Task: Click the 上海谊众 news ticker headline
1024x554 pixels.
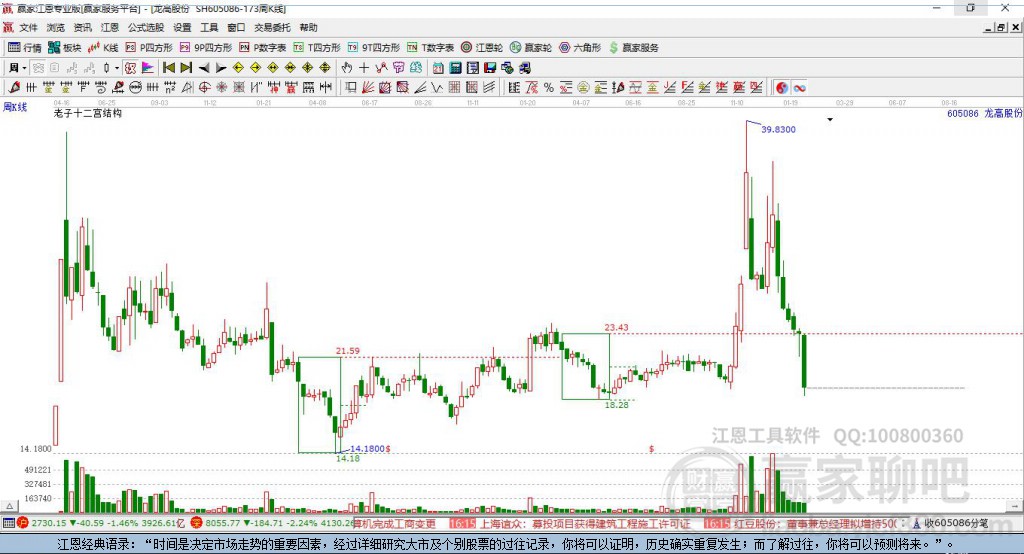Action: point(585,523)
